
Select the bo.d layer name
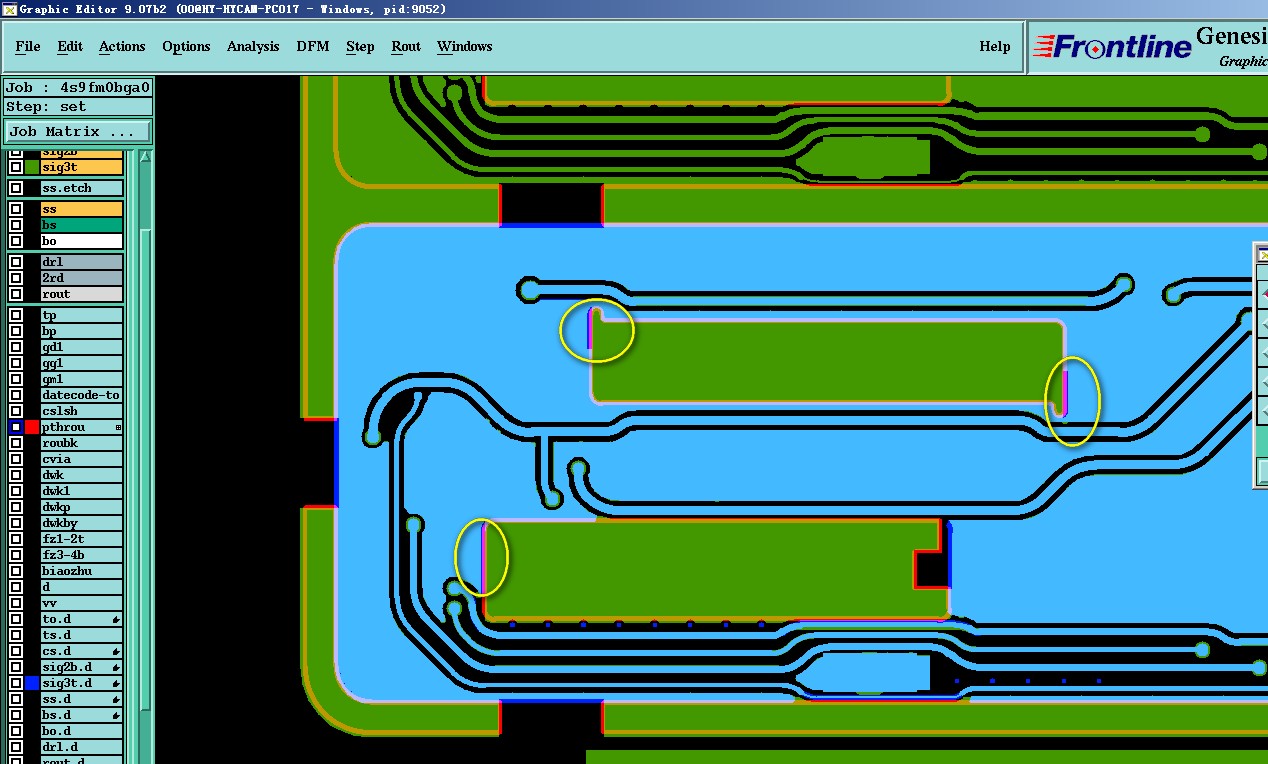(x=81, y=731)
